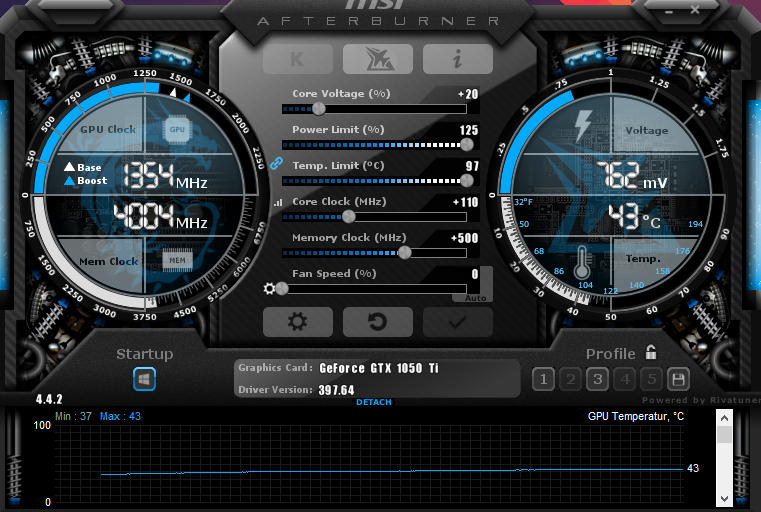Click GeForce GTX 1050 Ti text
This screenshot has height=512, width=761.
click(x=379, y=368)
